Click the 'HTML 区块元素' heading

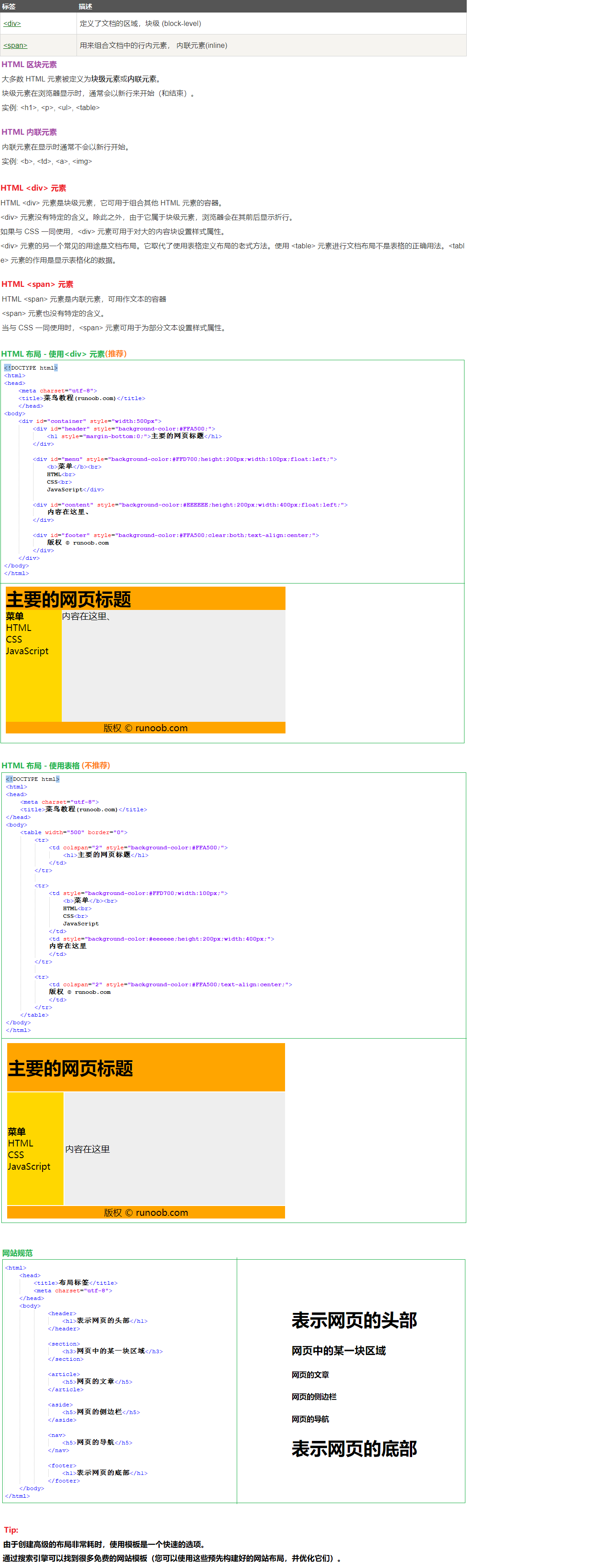click(x=29, y=64)
